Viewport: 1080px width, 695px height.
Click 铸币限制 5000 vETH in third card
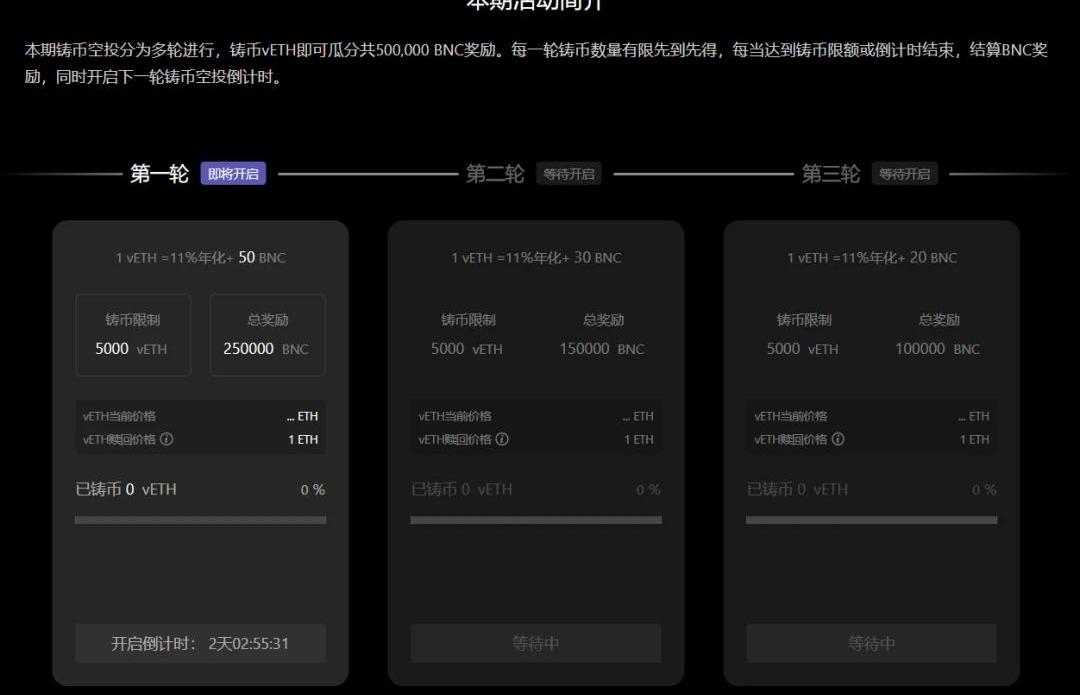click(804, 335)
